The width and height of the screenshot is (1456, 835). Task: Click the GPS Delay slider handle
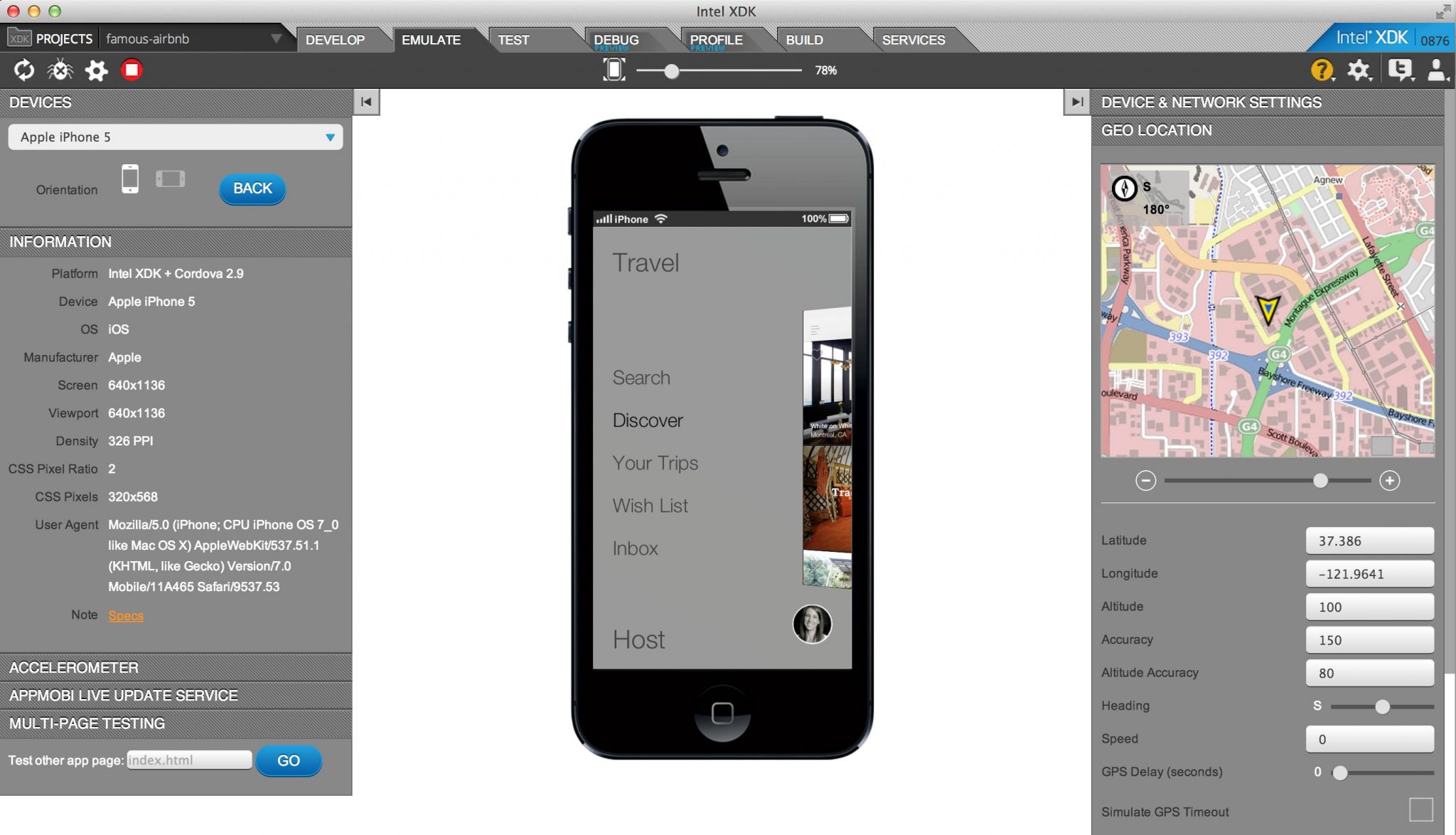(x=1339, y=772)
